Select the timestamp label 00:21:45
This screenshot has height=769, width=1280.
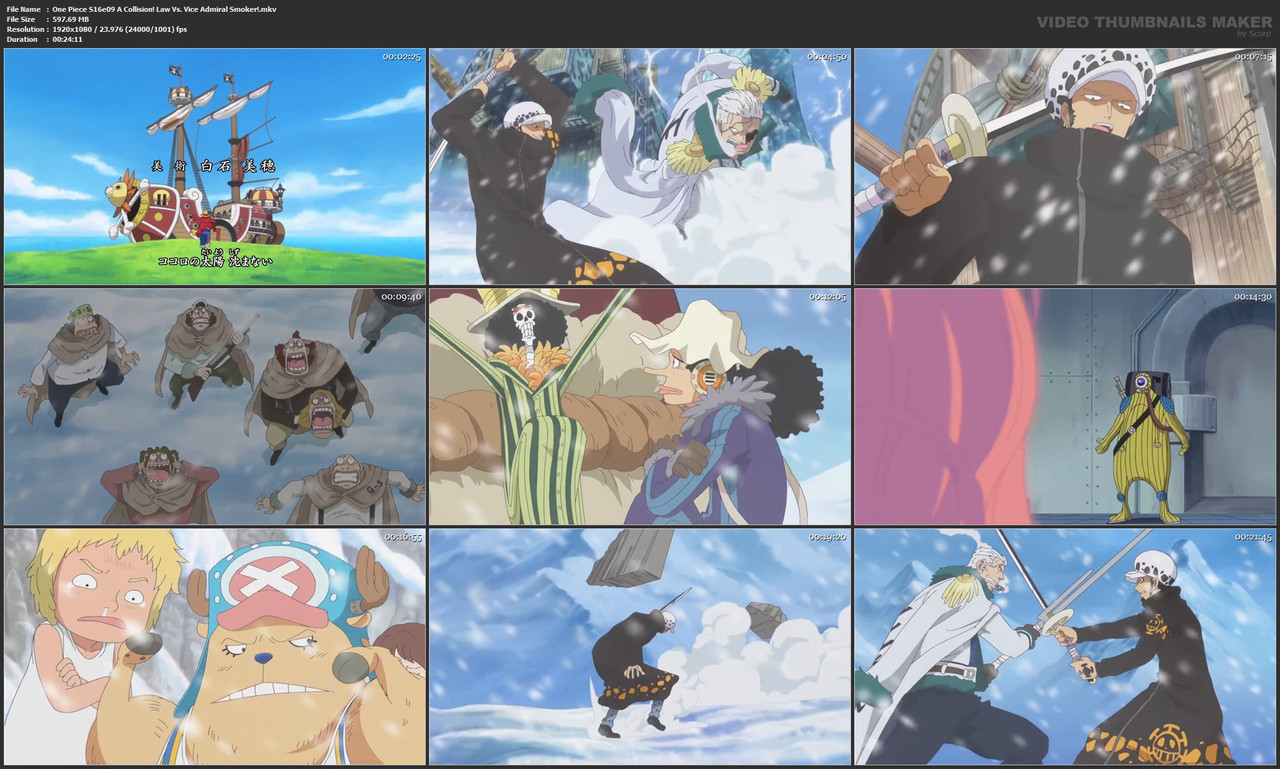point(1251,537)
